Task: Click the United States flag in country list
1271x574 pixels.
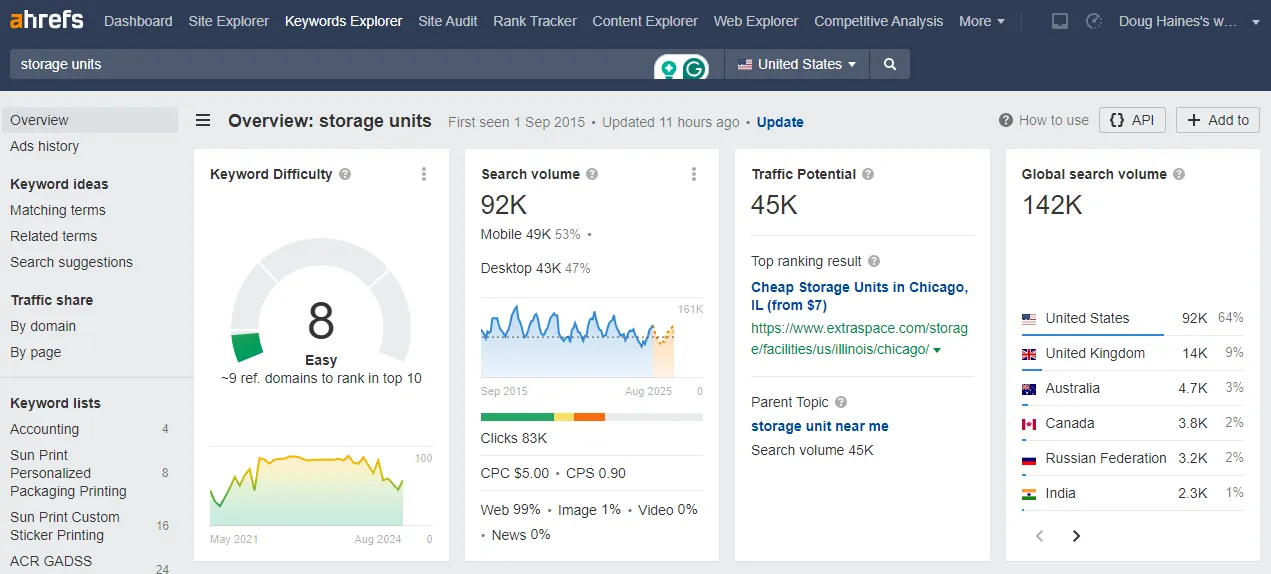Action: pyautogui.click(x=1029, y=319)
